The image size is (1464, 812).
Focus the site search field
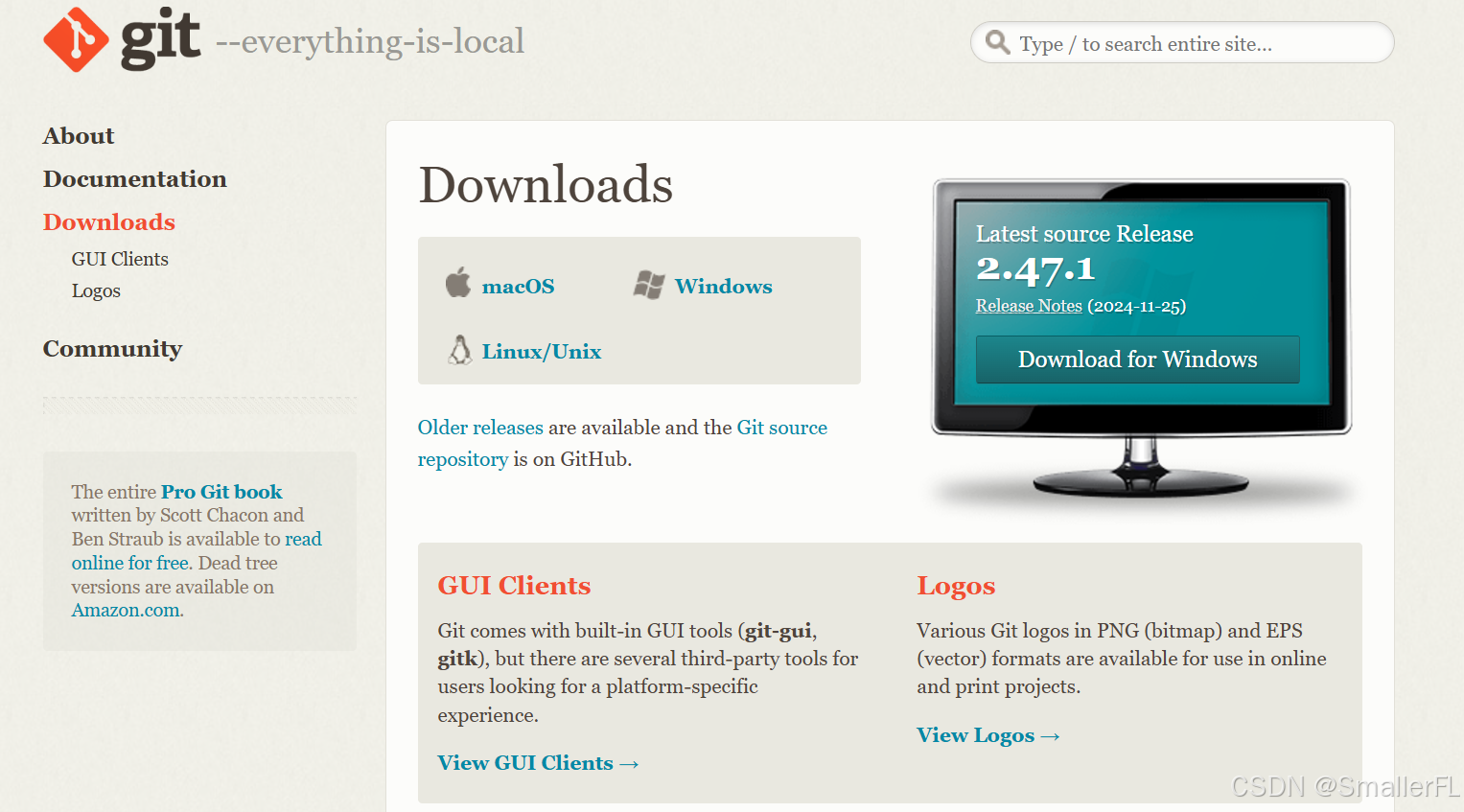click(1182, 43)
